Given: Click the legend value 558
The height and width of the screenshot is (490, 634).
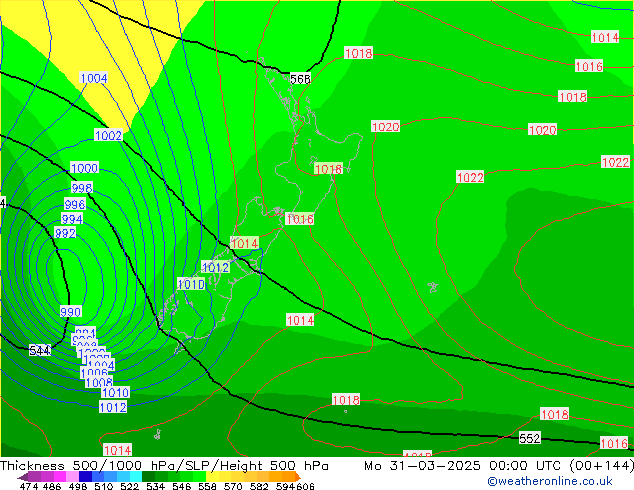Looking at the screenshot, I should pos(207,486).
